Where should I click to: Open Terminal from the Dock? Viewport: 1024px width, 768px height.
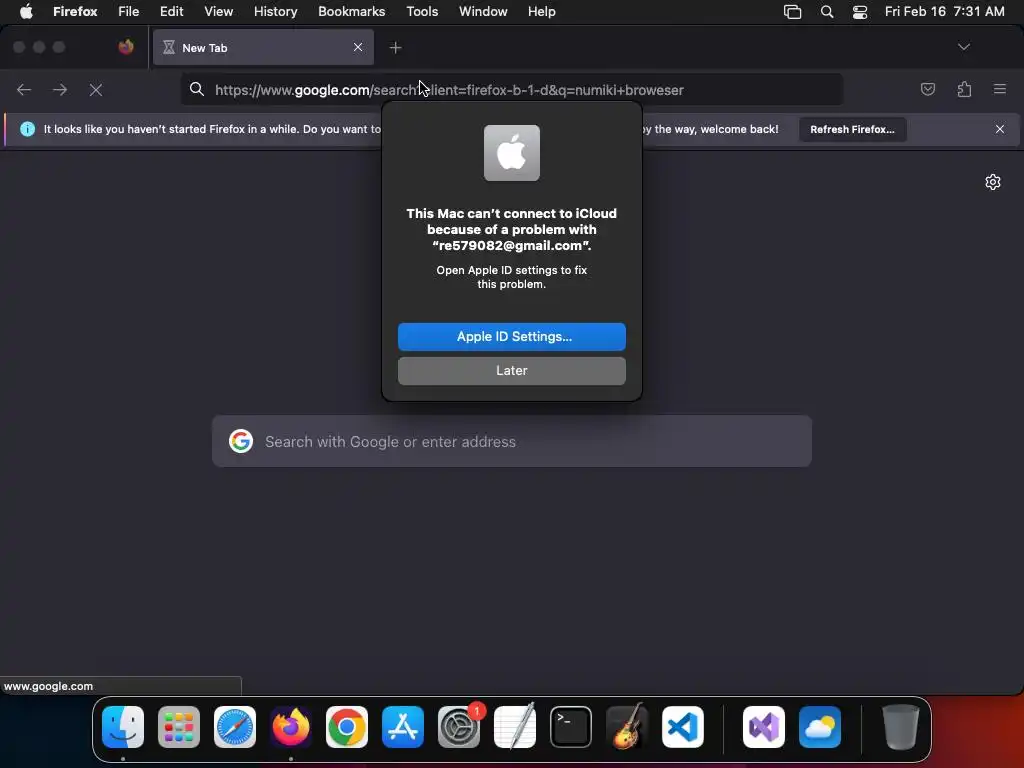571,727
